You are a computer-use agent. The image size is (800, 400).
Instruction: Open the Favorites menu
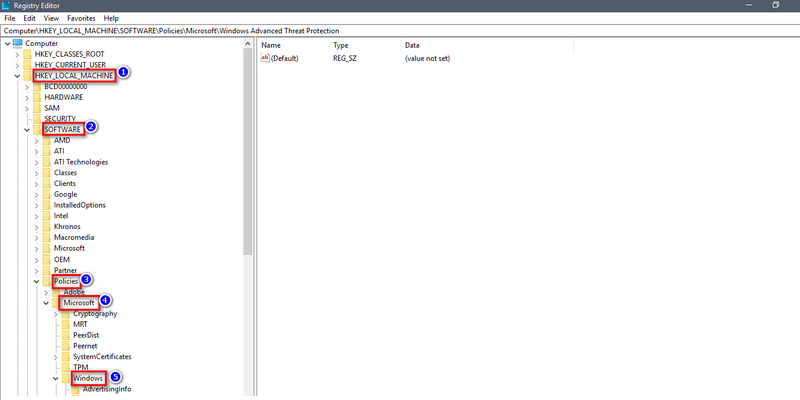point(81,18)
